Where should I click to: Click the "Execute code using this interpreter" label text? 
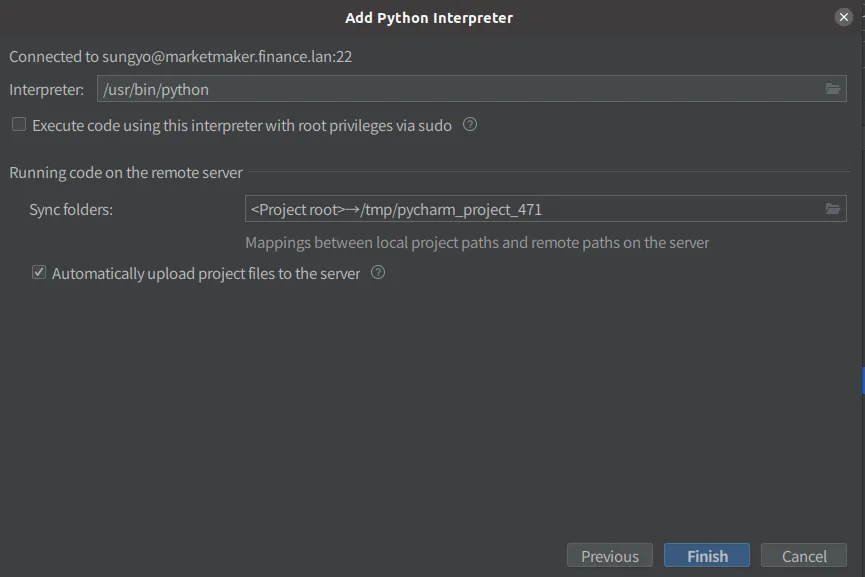pyautogui.click(x=242, y=126)
